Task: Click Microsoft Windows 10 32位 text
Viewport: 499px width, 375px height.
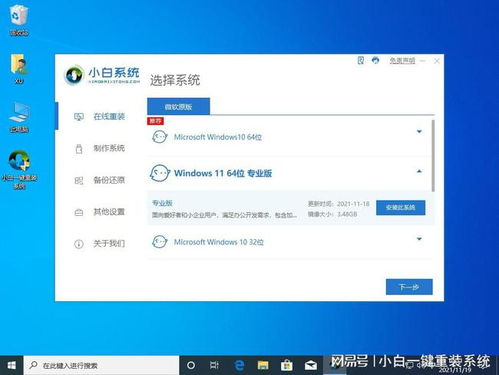Action: [219, 242]
